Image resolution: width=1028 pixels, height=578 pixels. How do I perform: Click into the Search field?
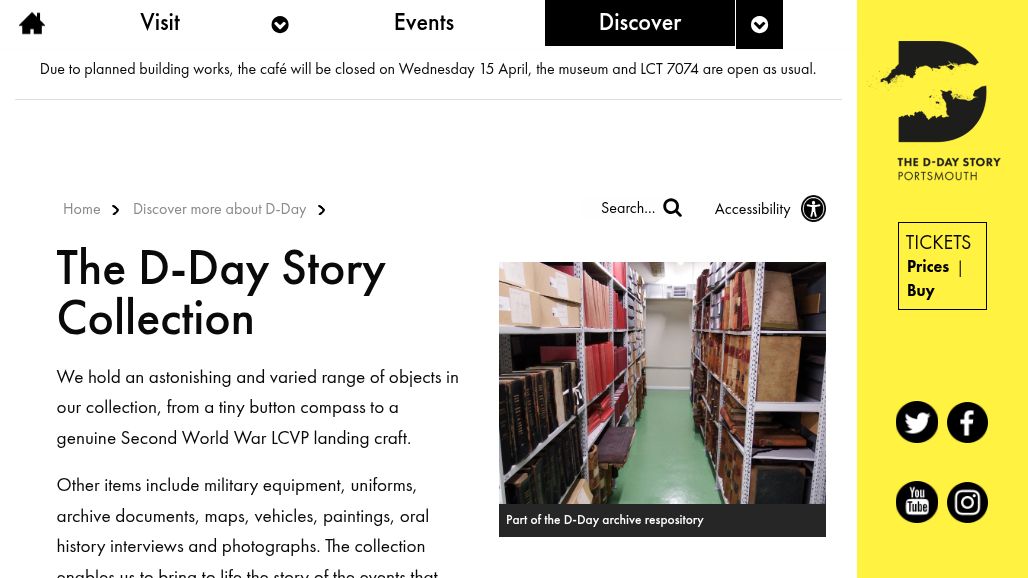pos(627,208)
